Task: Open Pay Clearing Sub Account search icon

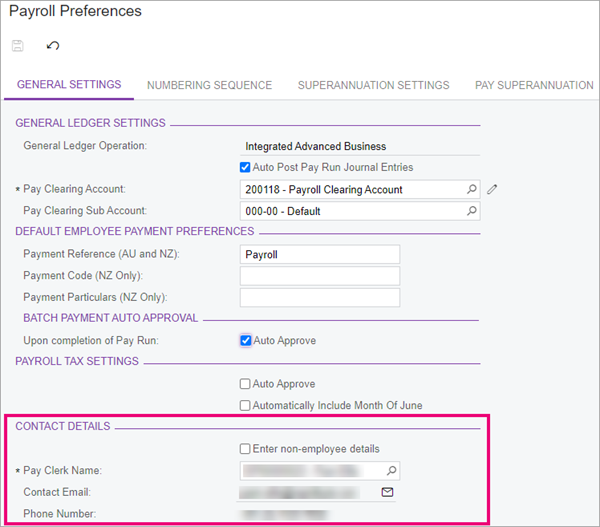Action: [x=471, y=211]
